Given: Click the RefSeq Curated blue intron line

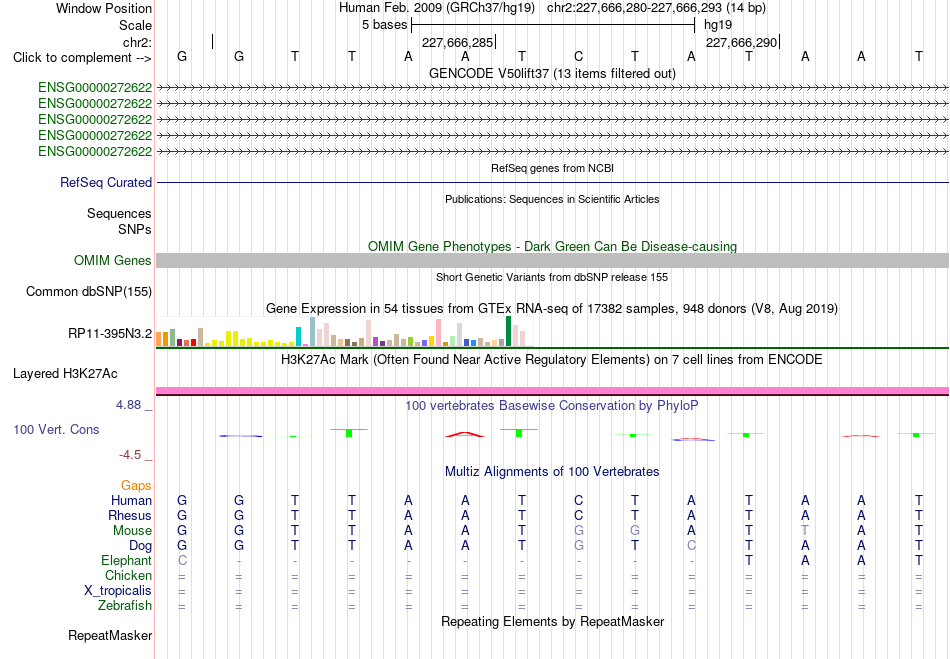Looking at the screenshot, I should click(x=552, y=182).
